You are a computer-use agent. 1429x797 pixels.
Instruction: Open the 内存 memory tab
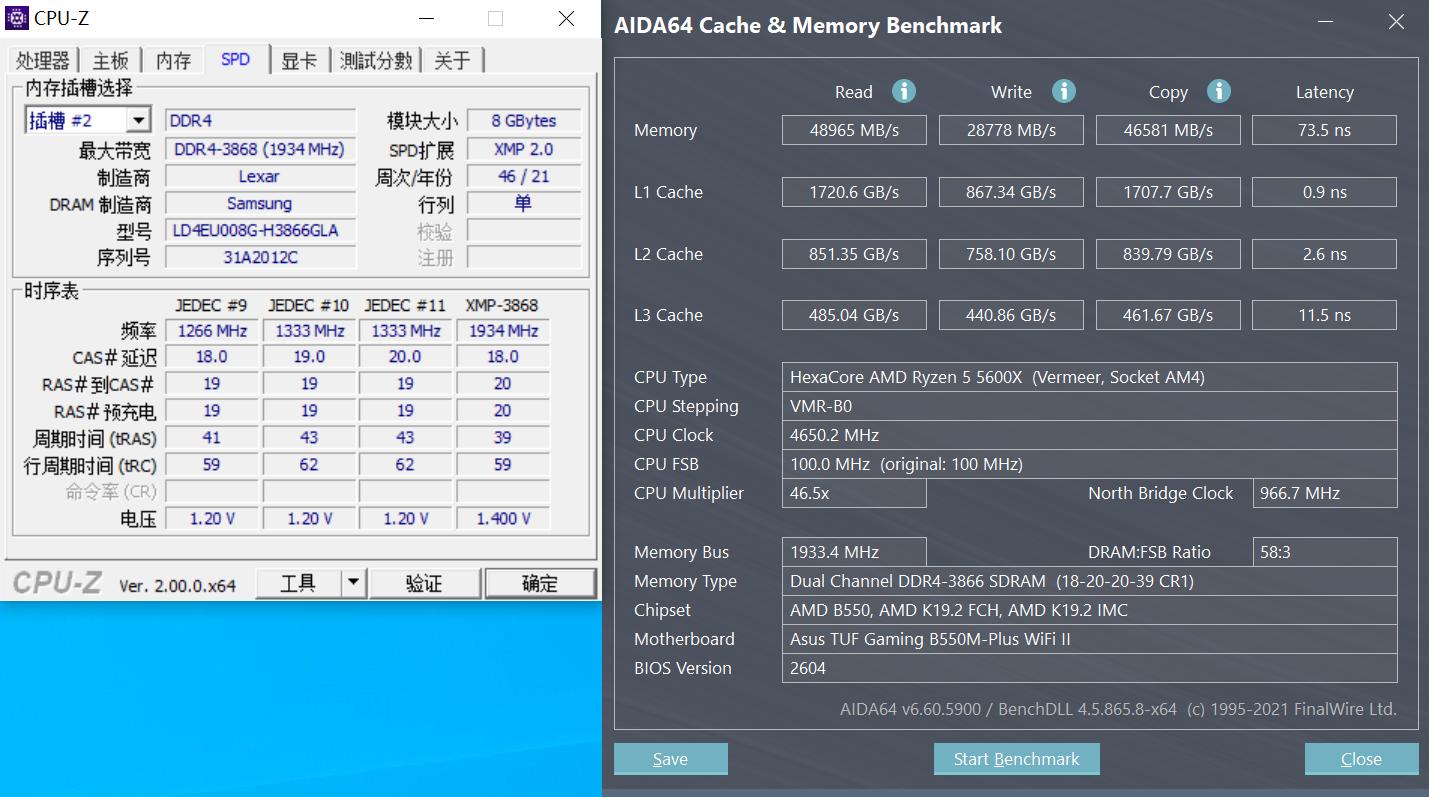(172, 60)
